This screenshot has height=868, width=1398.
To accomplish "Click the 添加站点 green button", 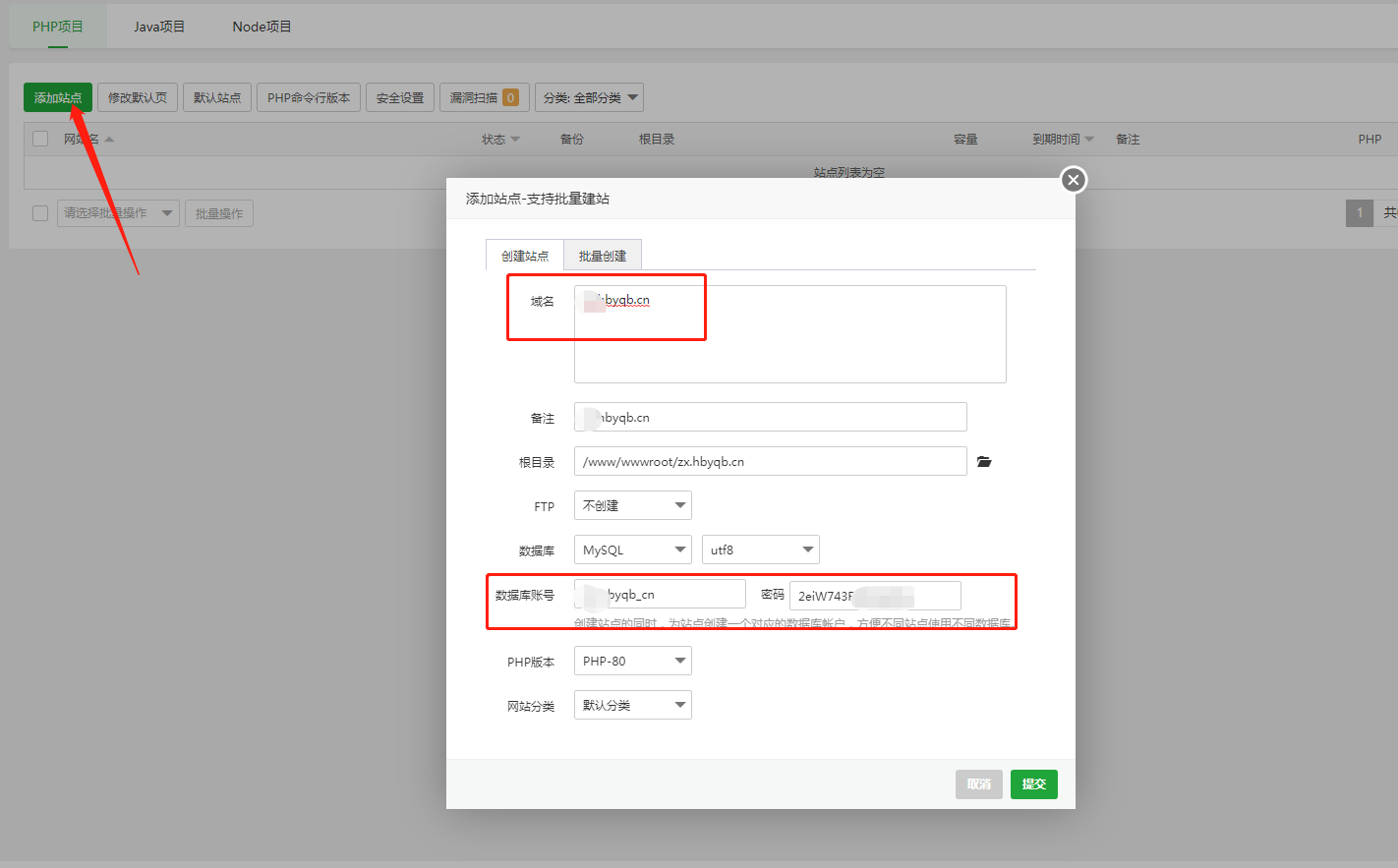I will (x=58, y=97).
